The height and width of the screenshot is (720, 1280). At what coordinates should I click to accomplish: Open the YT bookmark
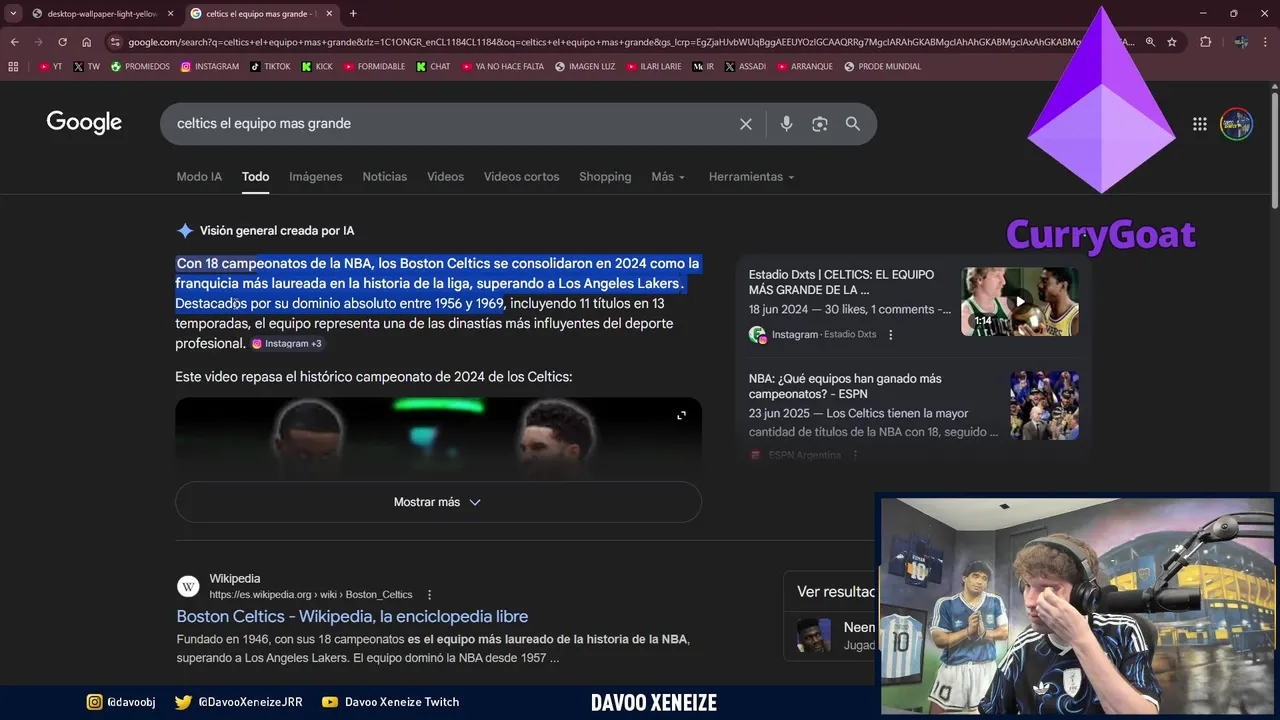click(x=50, y=67)
